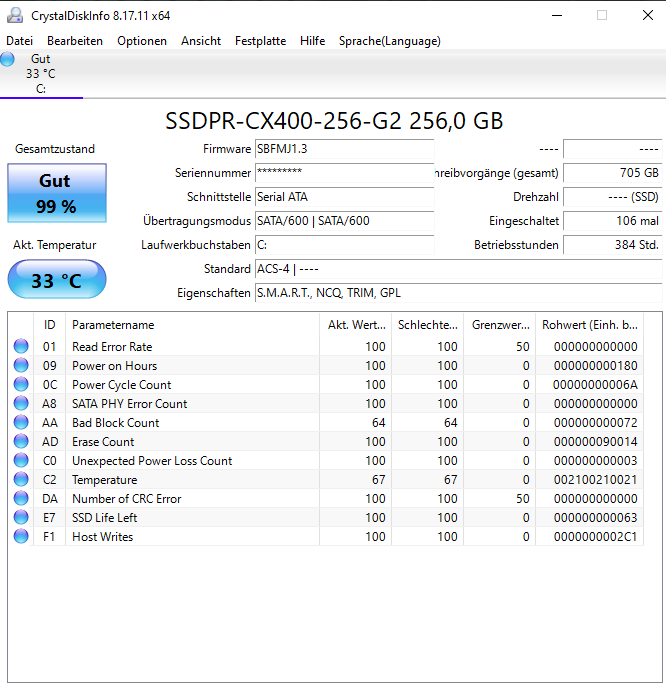Screen dimensions: 666x686
Task: Minimize the CrystalDiskInfo window
Action: [557, 15]
